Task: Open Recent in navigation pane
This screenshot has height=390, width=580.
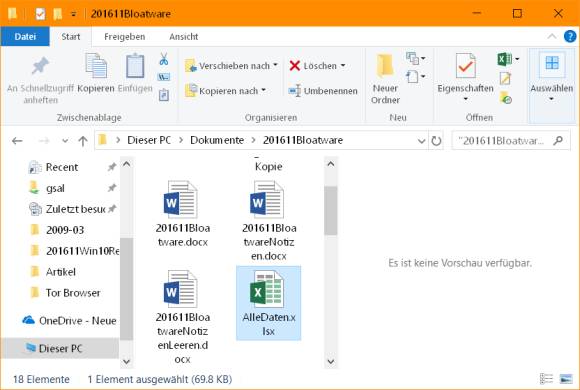Action: [x=62, y=167]
